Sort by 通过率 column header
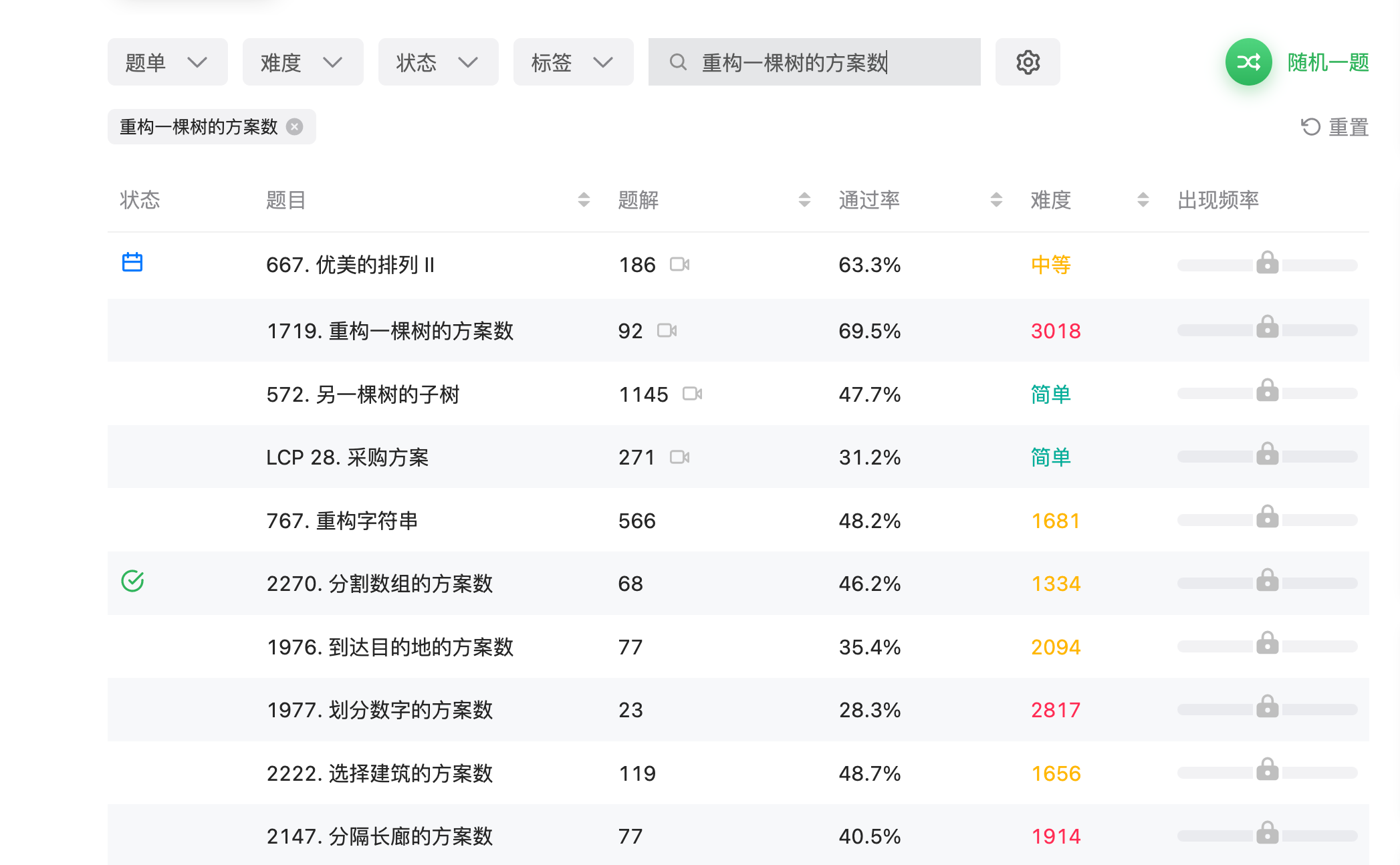The width and height of the screenshot is (1400, 865). [869, 200]
